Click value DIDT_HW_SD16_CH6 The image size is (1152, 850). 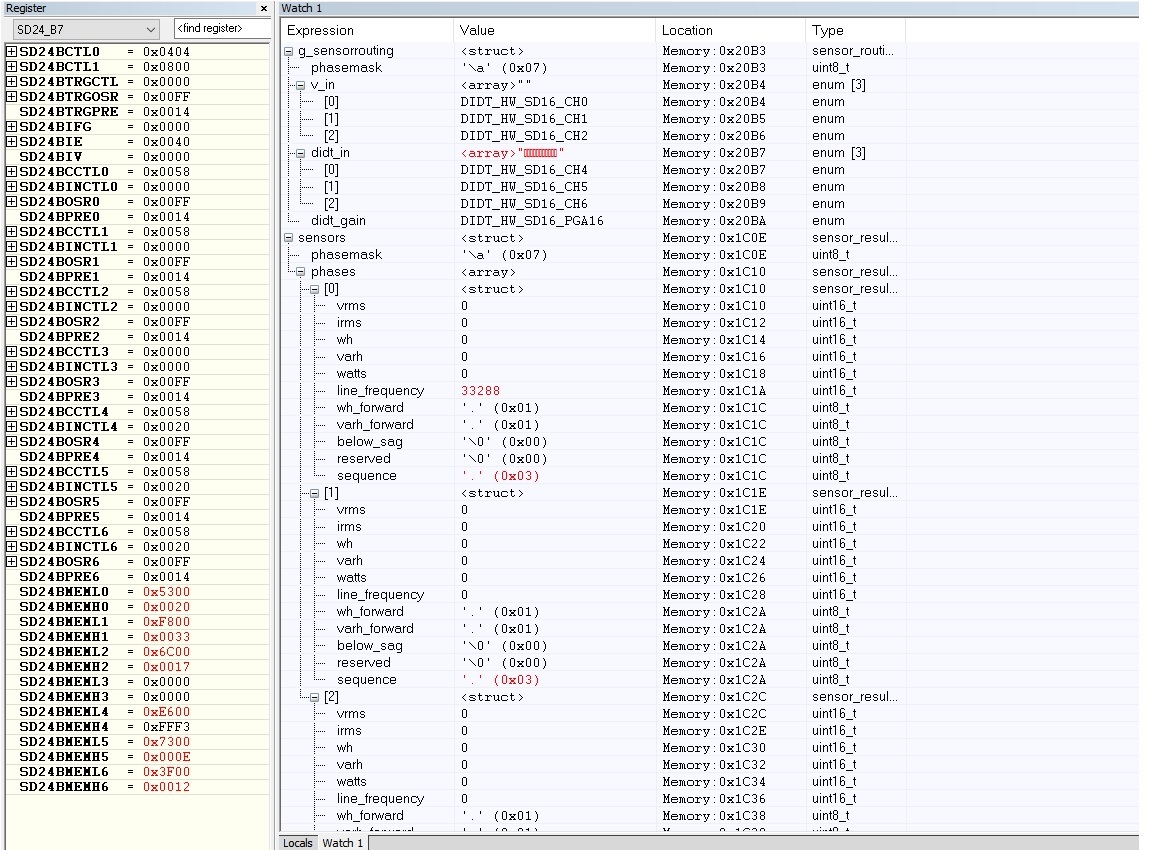[x=524, y=204]
